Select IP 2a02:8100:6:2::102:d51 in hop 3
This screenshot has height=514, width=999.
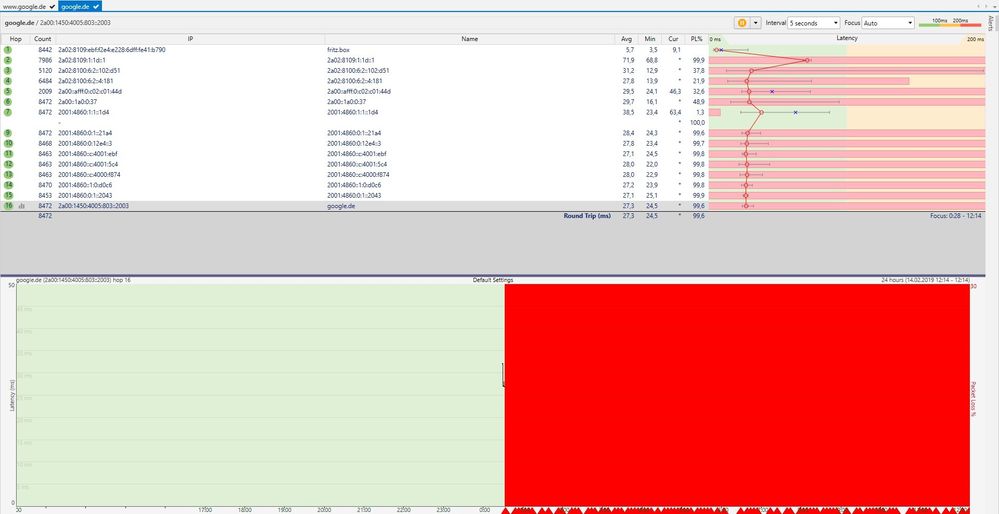pos(89,70)
